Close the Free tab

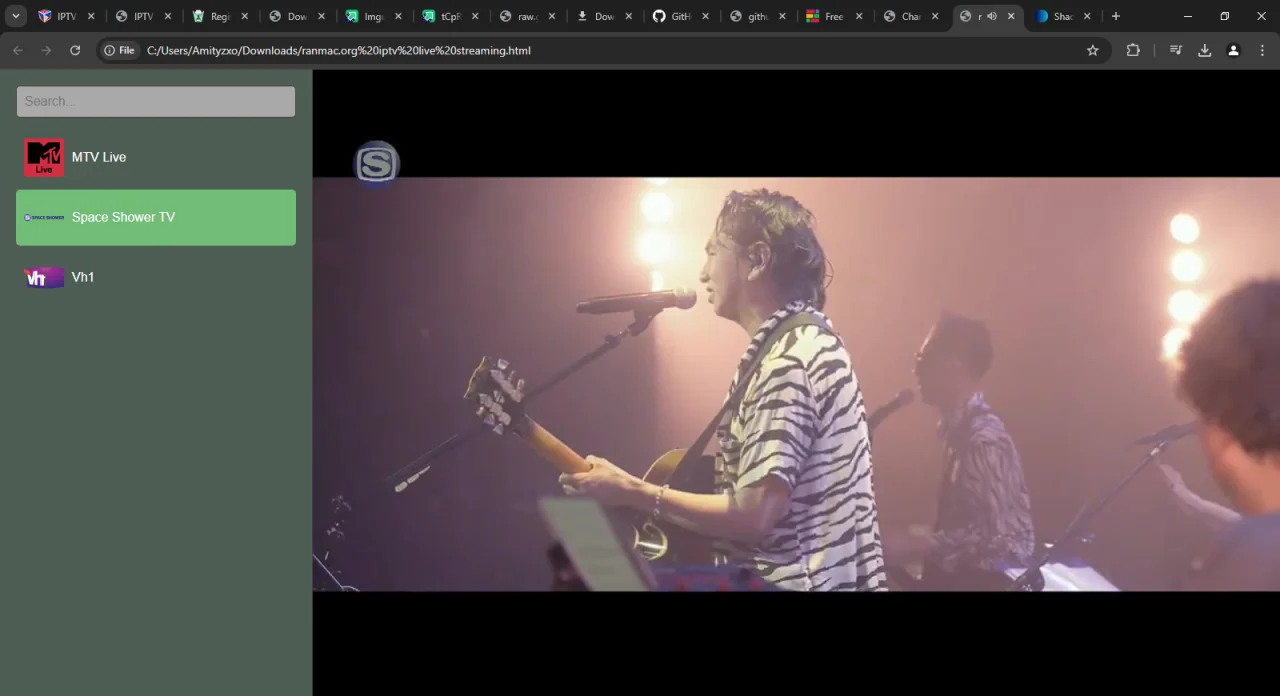pos(859,16)
